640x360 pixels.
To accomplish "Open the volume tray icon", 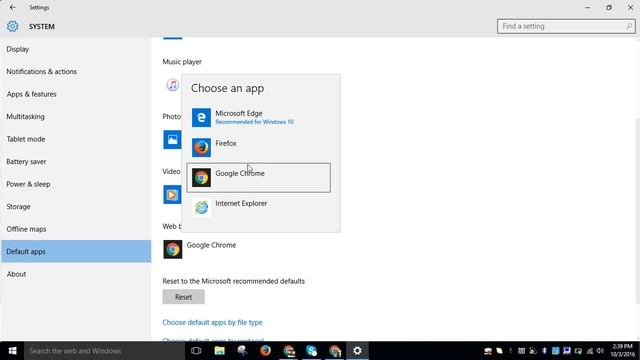I will [x=600, y=351].
